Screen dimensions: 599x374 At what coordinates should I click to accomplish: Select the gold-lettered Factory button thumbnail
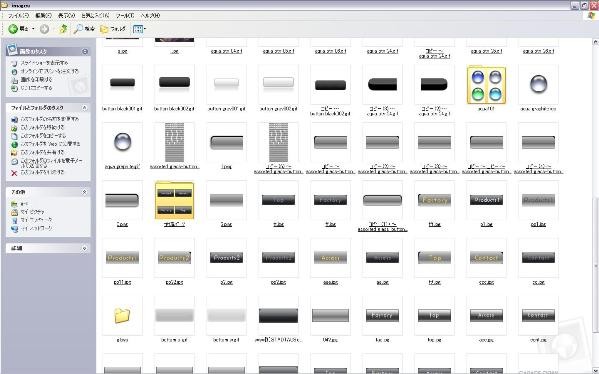coord(434,200)
